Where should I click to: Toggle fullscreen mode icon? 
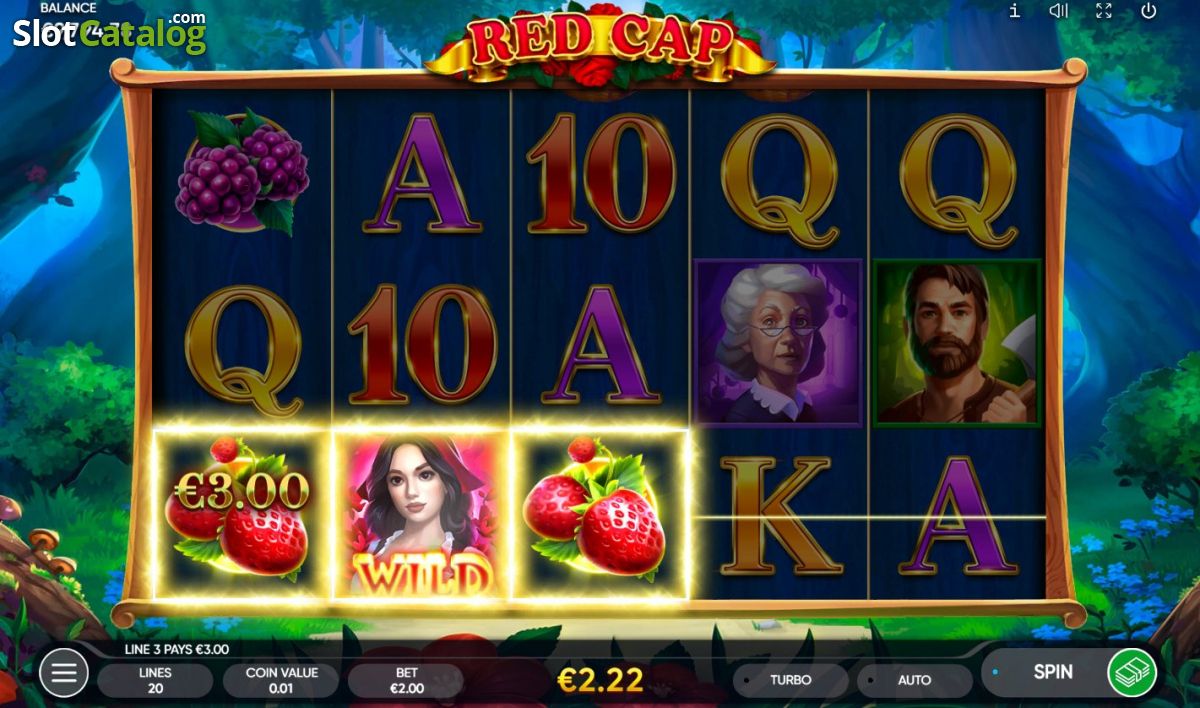click(1104, 11)
